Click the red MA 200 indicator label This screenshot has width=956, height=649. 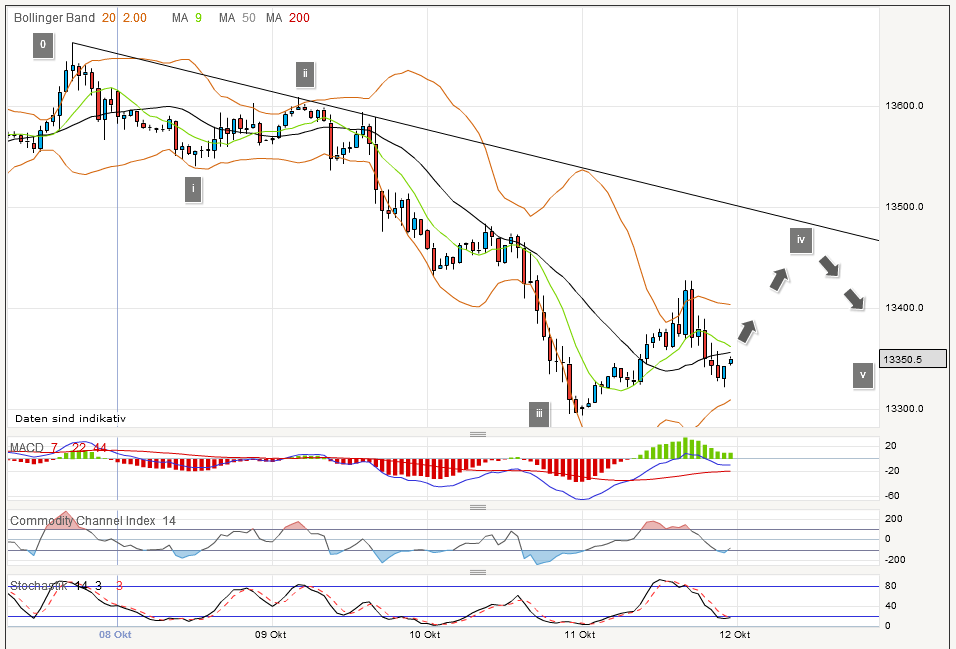[288, 18]
